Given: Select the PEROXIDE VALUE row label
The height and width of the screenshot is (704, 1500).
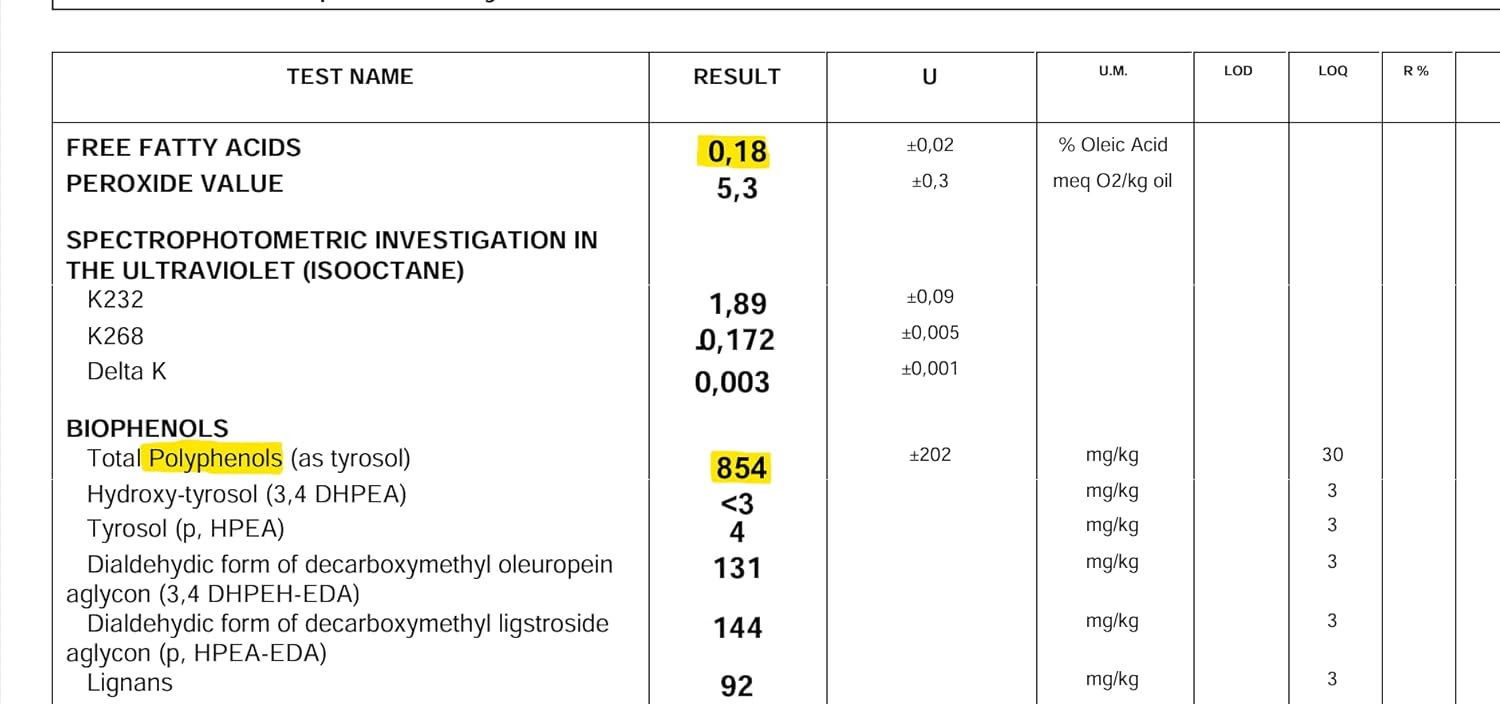Looking at the screenshot, I should click(175, 184).
